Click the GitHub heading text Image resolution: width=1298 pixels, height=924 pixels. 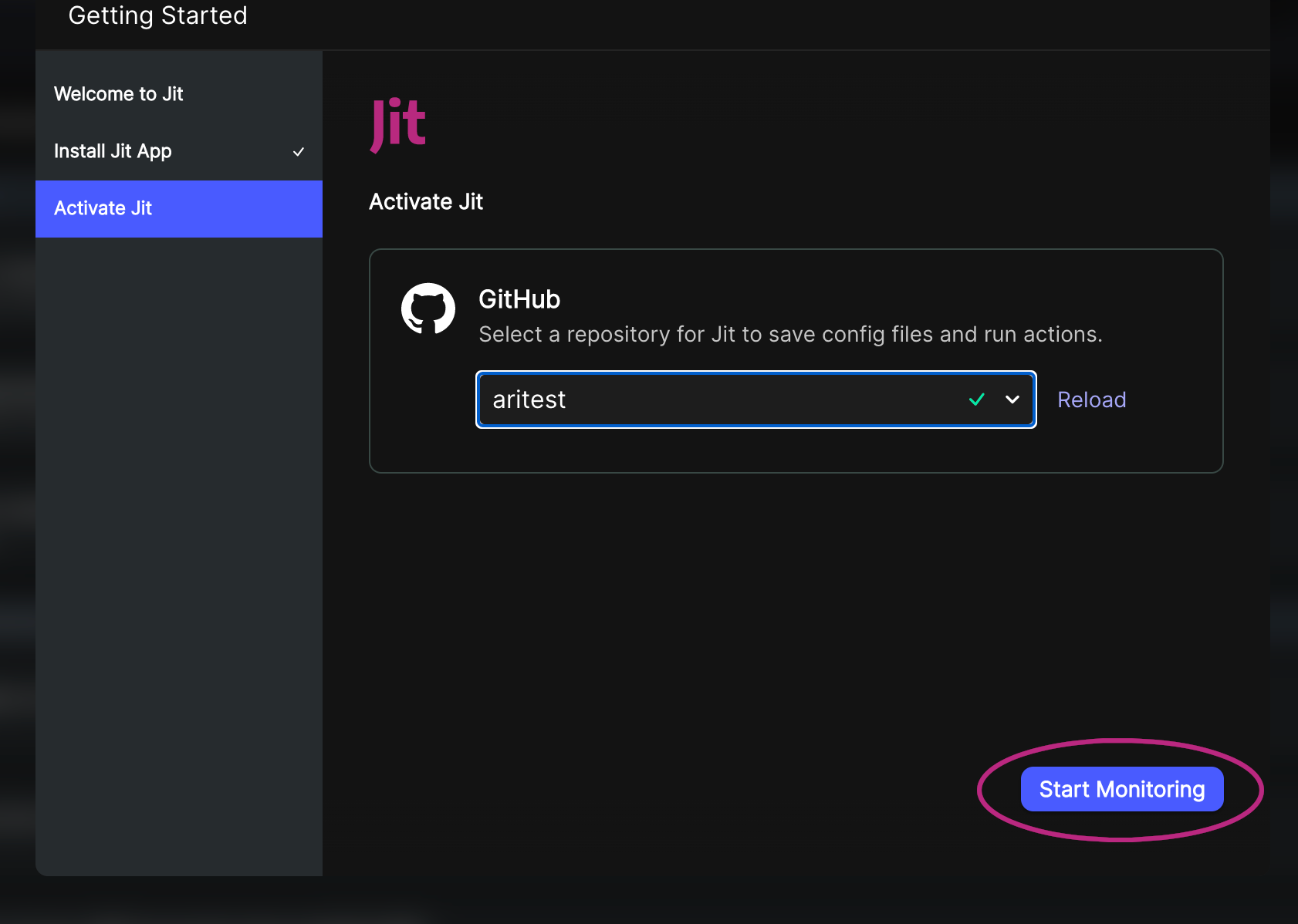(519, 299)
